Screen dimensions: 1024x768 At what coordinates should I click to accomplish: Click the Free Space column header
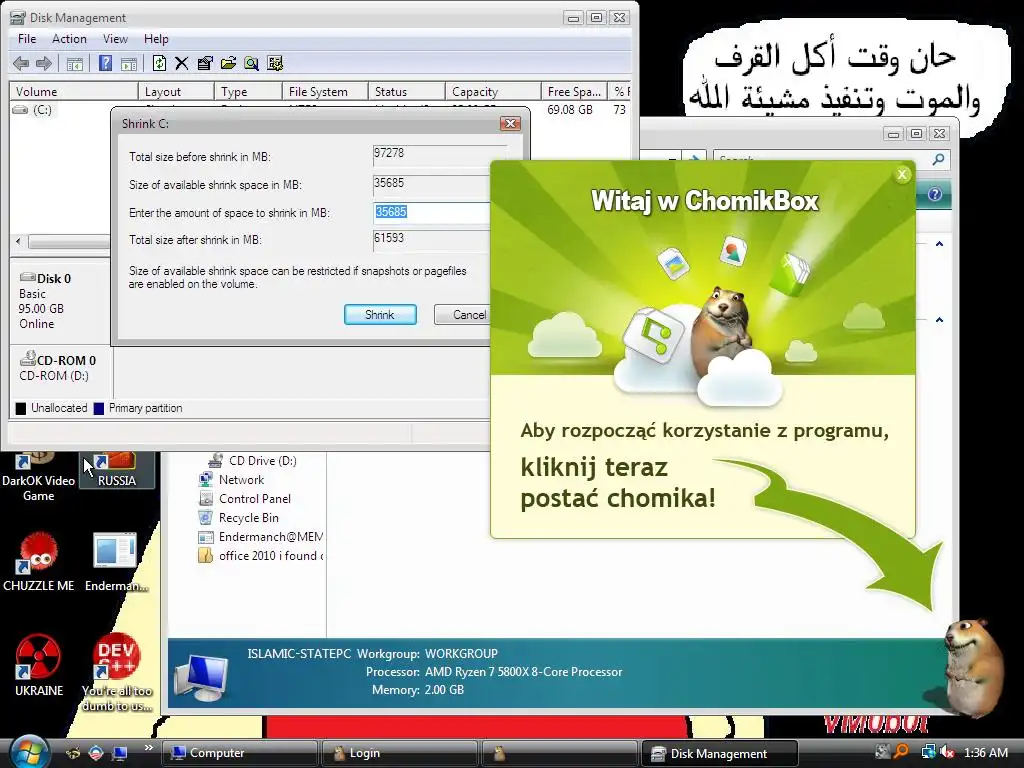click(x=574, y=91)
